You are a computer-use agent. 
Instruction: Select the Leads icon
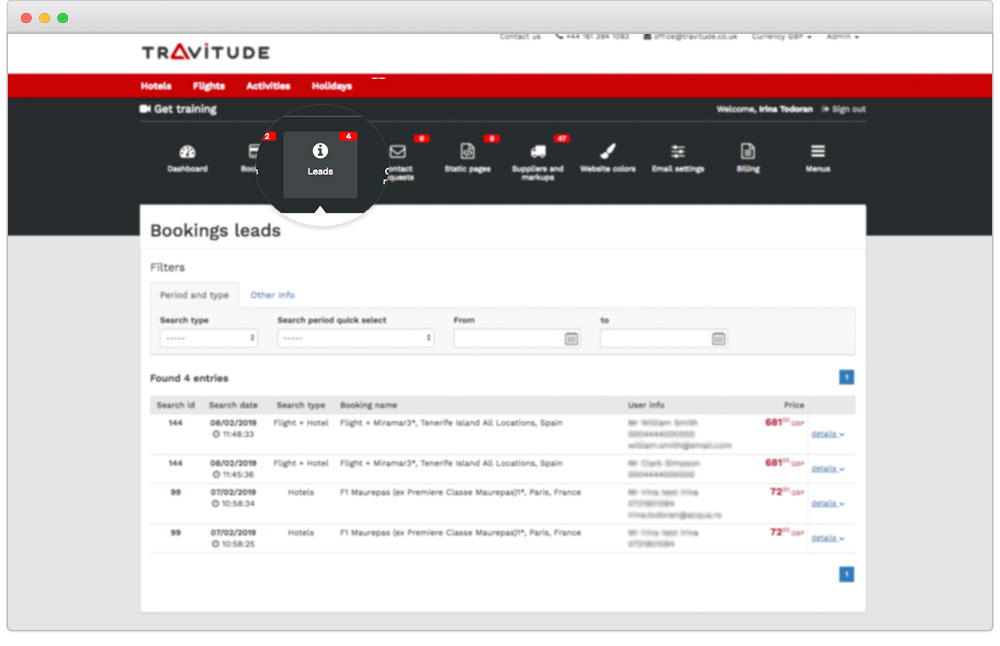320,160
